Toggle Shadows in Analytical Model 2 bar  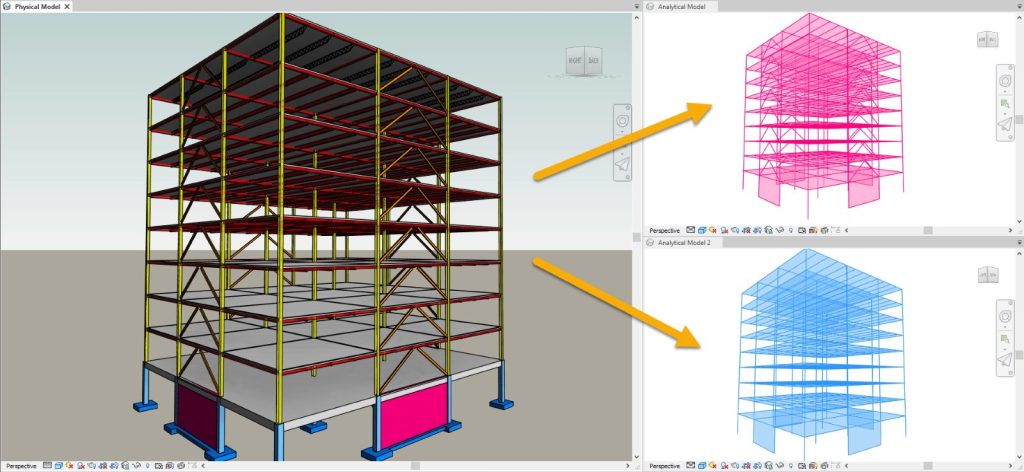[724, 465]
